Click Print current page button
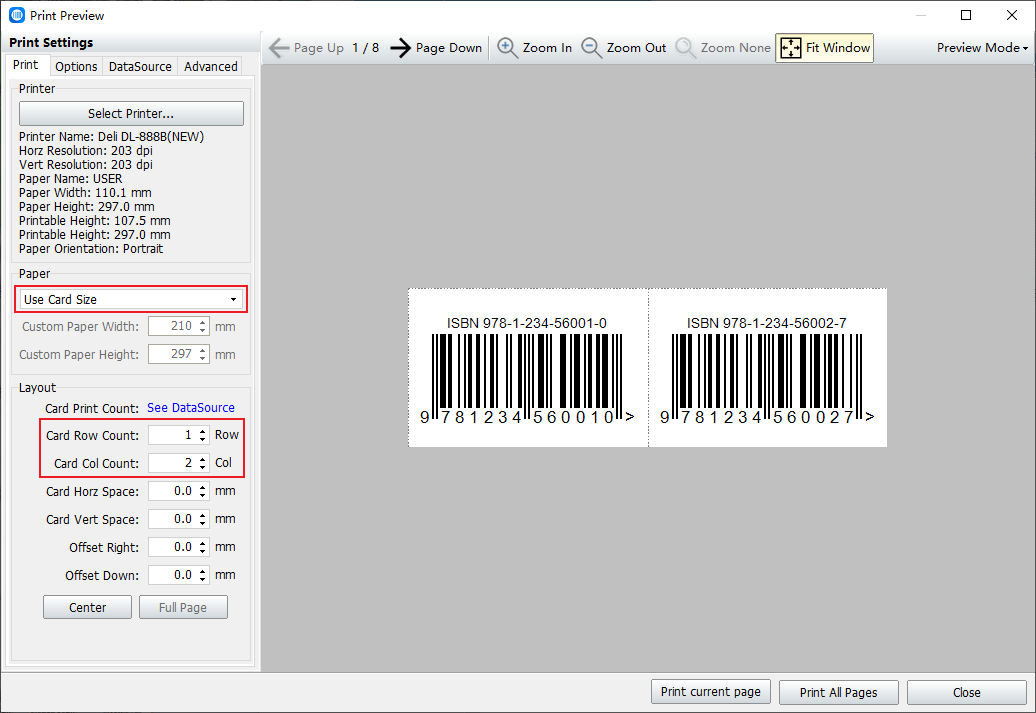 tap(710, 692)
